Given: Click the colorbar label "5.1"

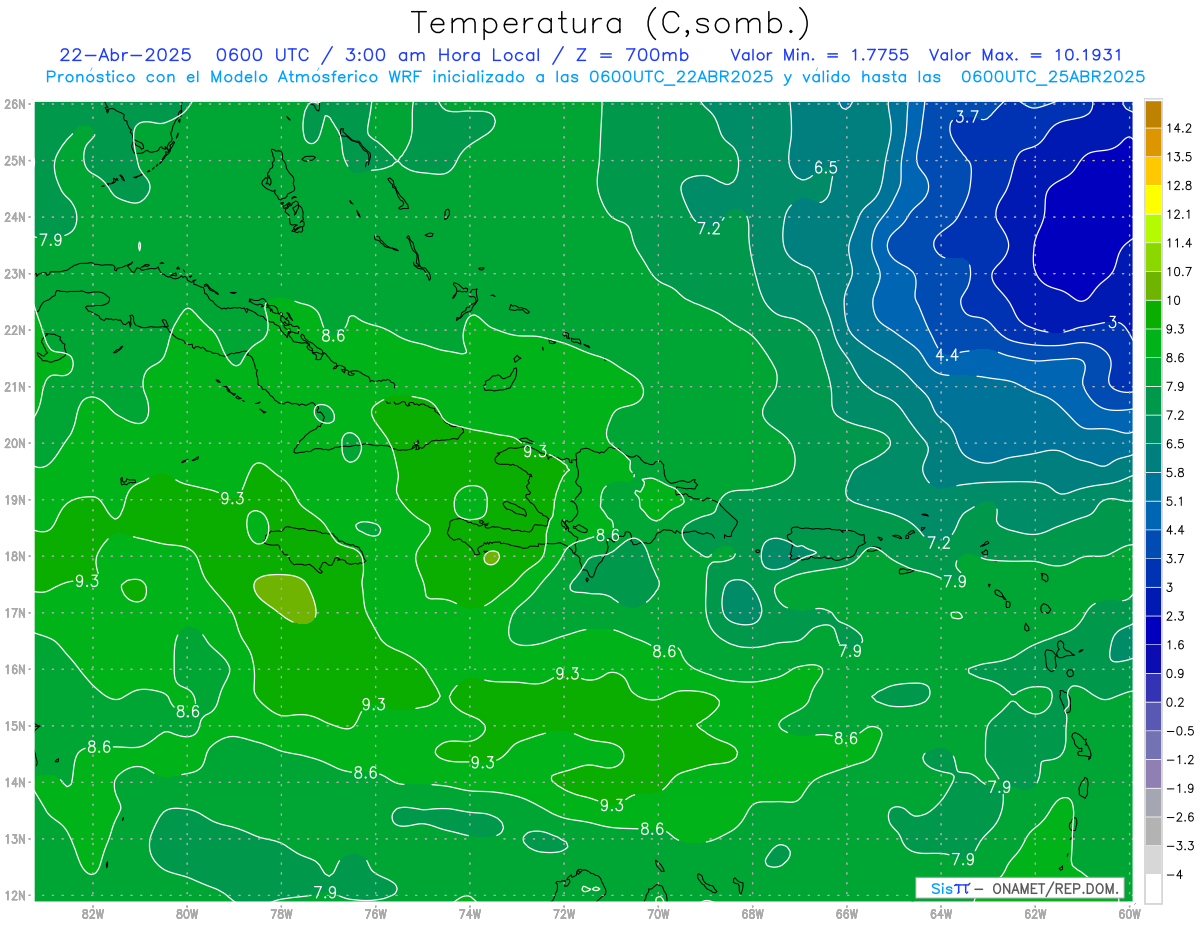Looking at the screenshot, I should [x=1175, y=501].
